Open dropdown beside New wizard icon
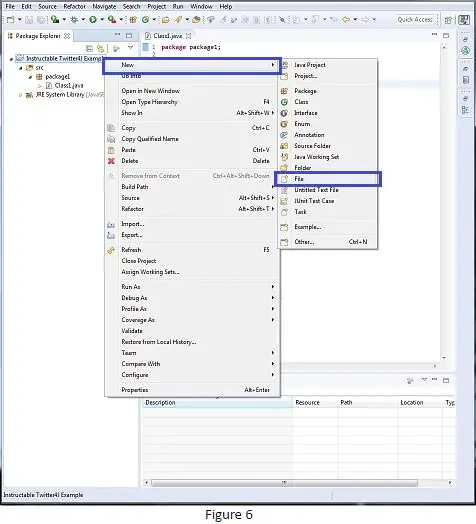 [x=19, y=20]
